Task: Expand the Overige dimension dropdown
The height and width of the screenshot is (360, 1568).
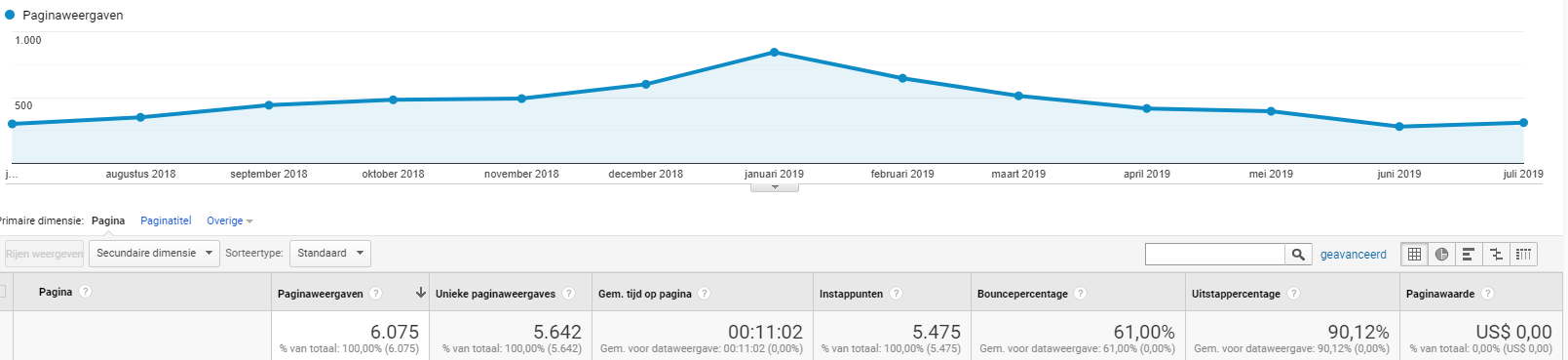Action: point(230,221)
